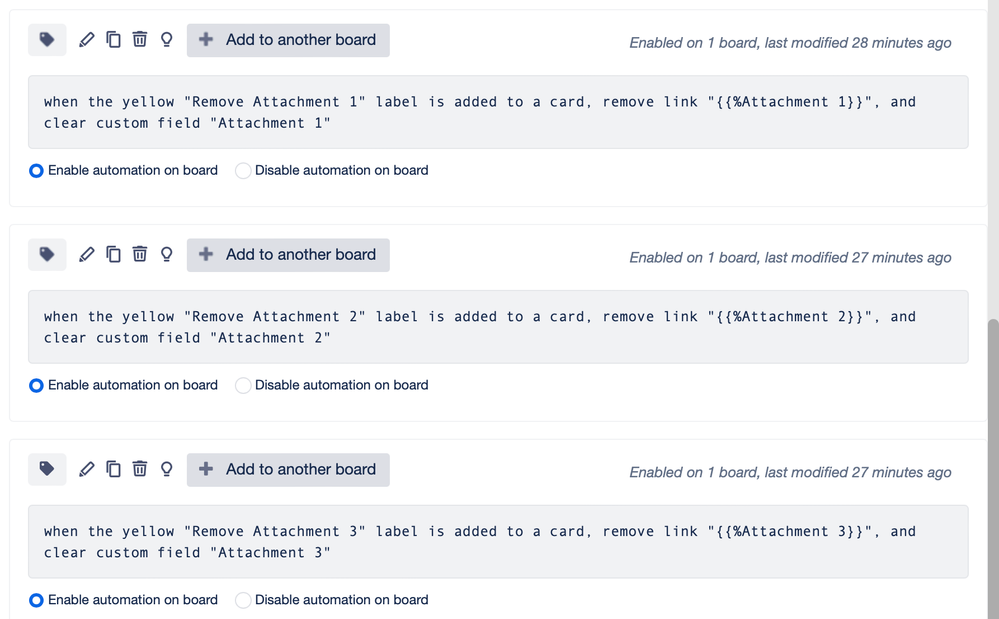Delete the Remove Attachment 3 rule via trash icon
The image size is (999, 619).
coord(140,469)
